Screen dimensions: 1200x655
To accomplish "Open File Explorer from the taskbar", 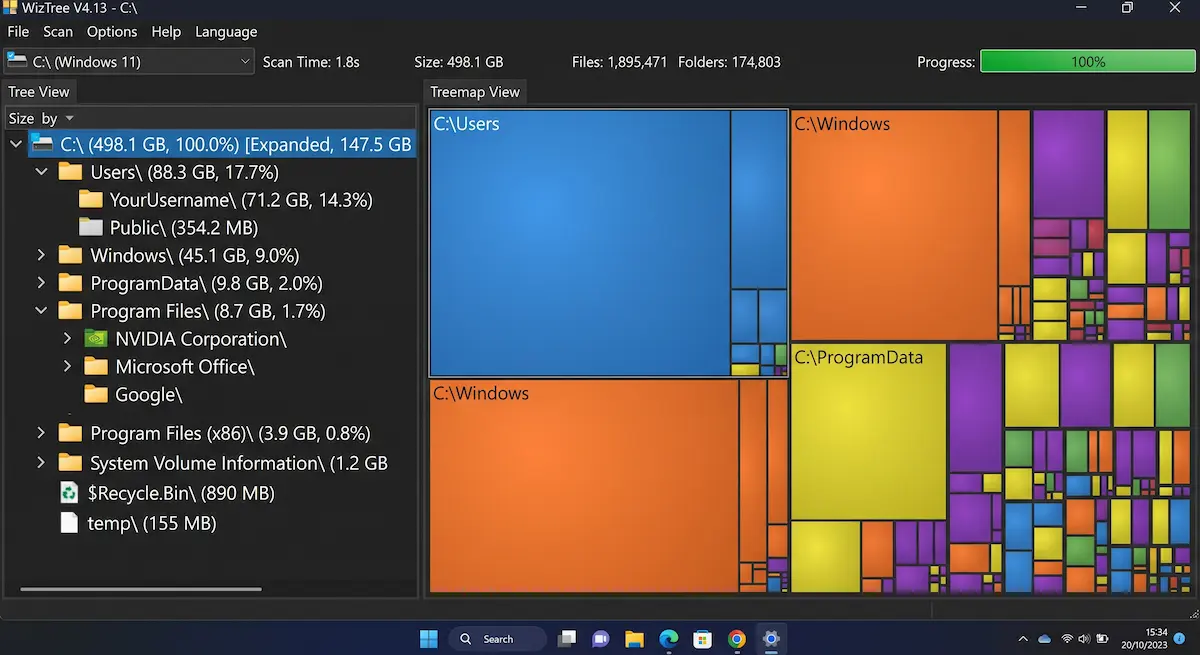I will pos(634,638).
